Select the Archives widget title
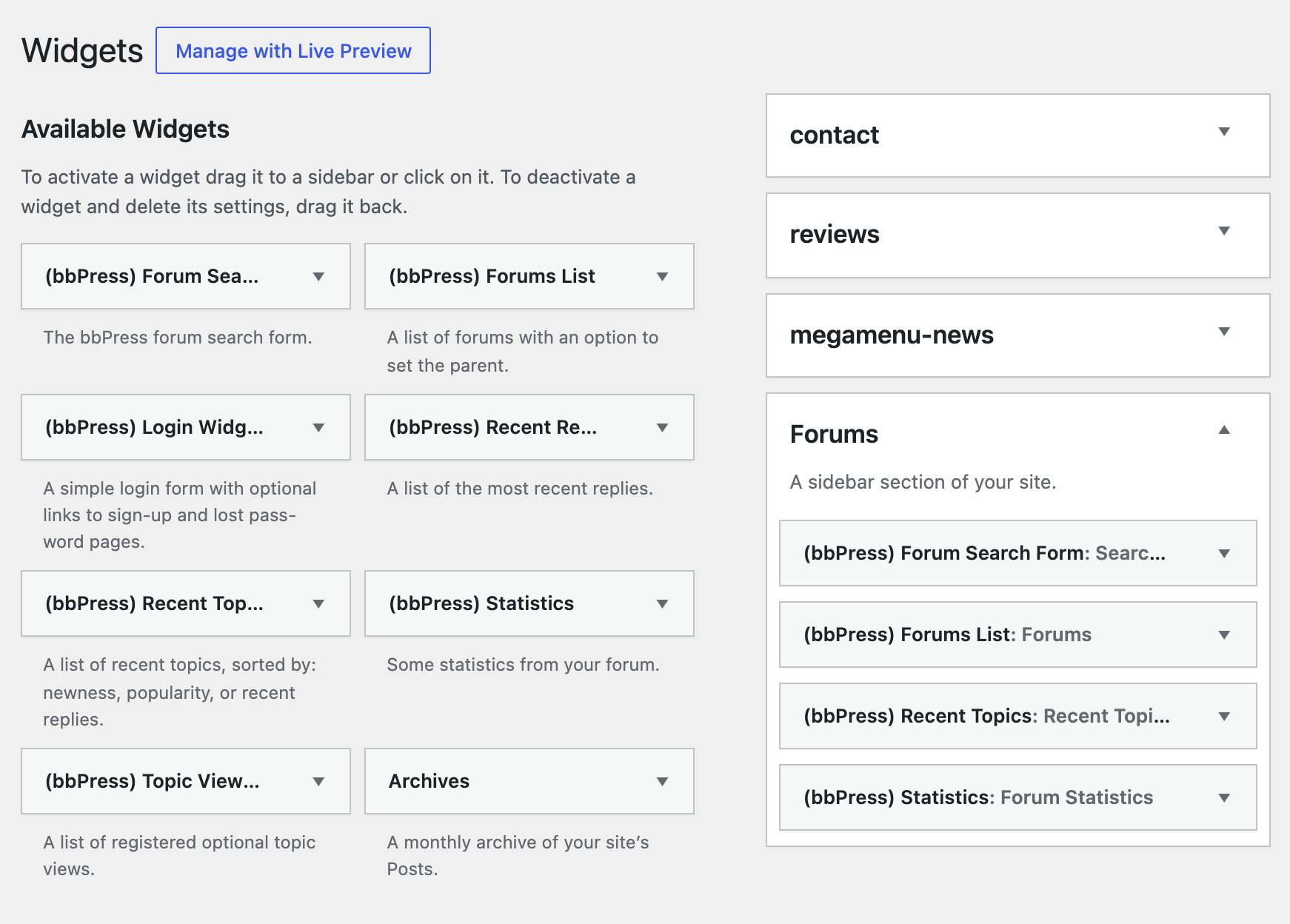 pyautogui.click(x=429, y=781)
